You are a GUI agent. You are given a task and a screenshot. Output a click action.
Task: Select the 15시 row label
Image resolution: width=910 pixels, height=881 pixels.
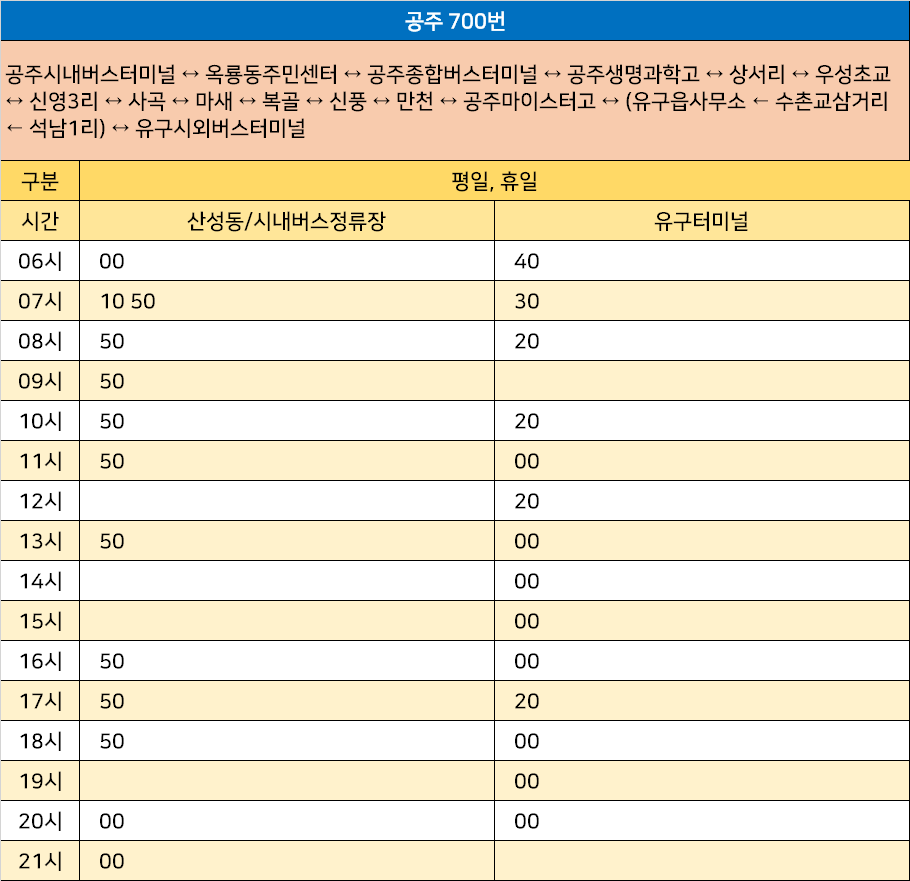[40, 622]
